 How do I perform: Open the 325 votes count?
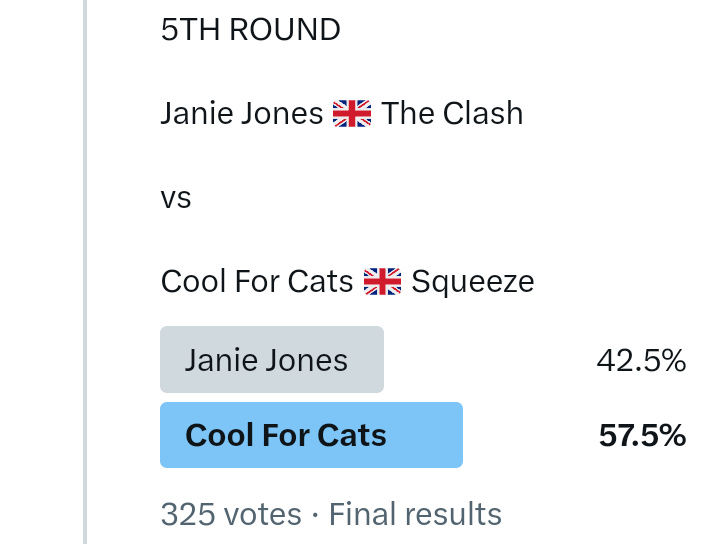pyautogui.click(x=230, y=514)
